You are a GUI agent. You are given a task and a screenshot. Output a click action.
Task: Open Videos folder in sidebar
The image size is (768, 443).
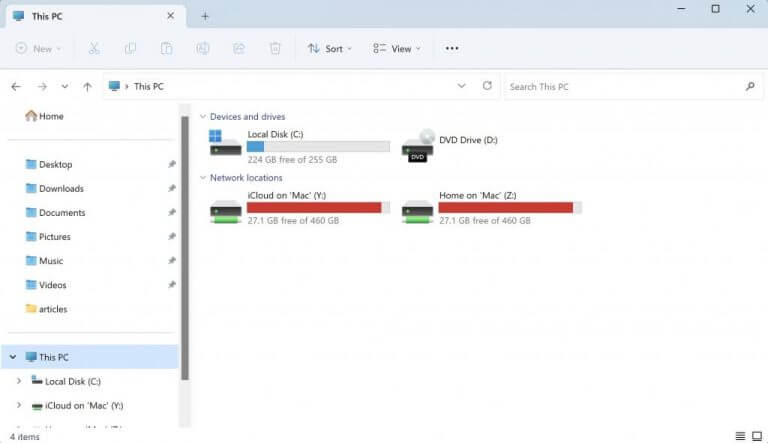tap(46, 284)
